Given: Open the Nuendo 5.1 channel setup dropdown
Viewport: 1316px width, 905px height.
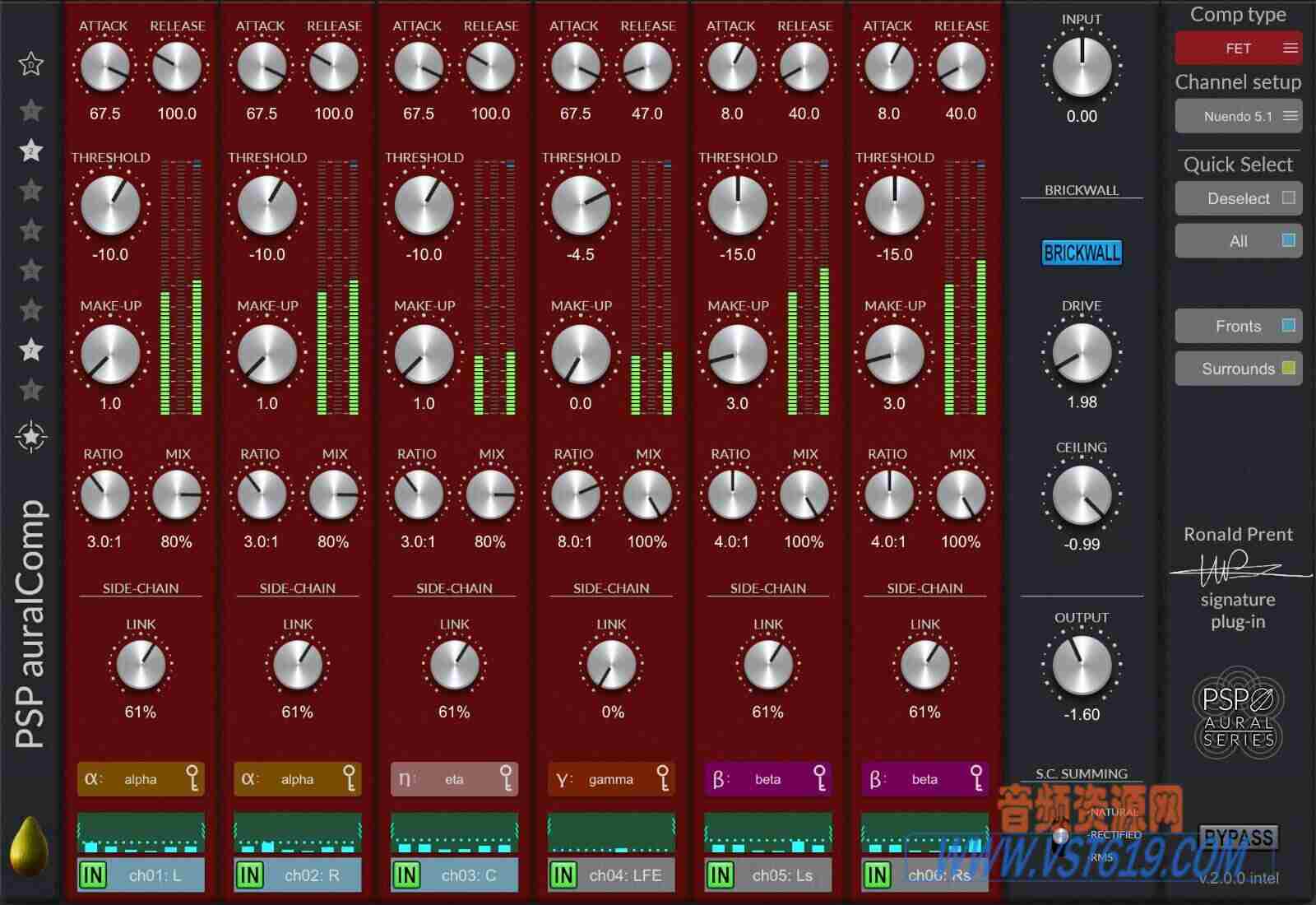Looking at the screenshot, I should click(x=1238, y=116).
